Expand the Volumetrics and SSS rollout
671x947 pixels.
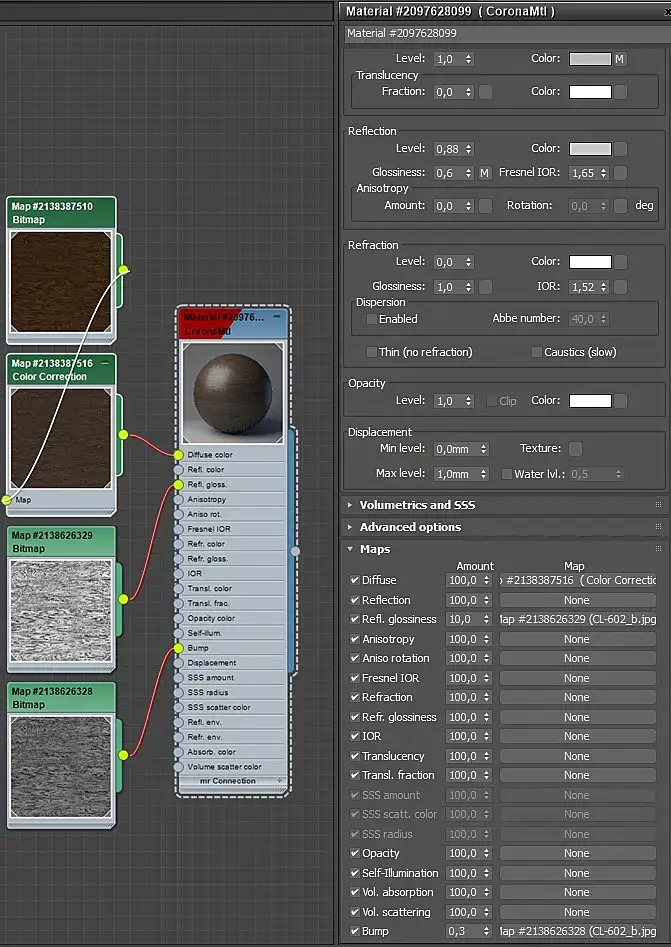coord(417,505)
